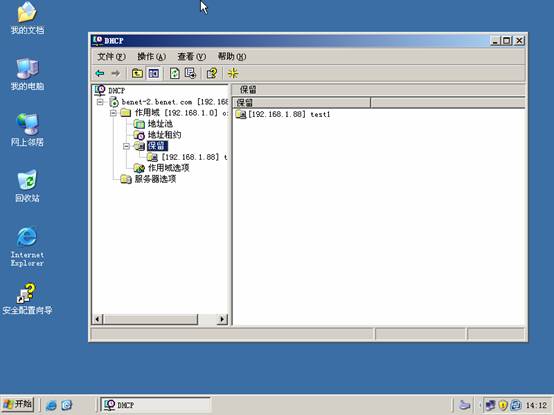
Task: Click the 开始 Start button
Action: tap(18, 404)
